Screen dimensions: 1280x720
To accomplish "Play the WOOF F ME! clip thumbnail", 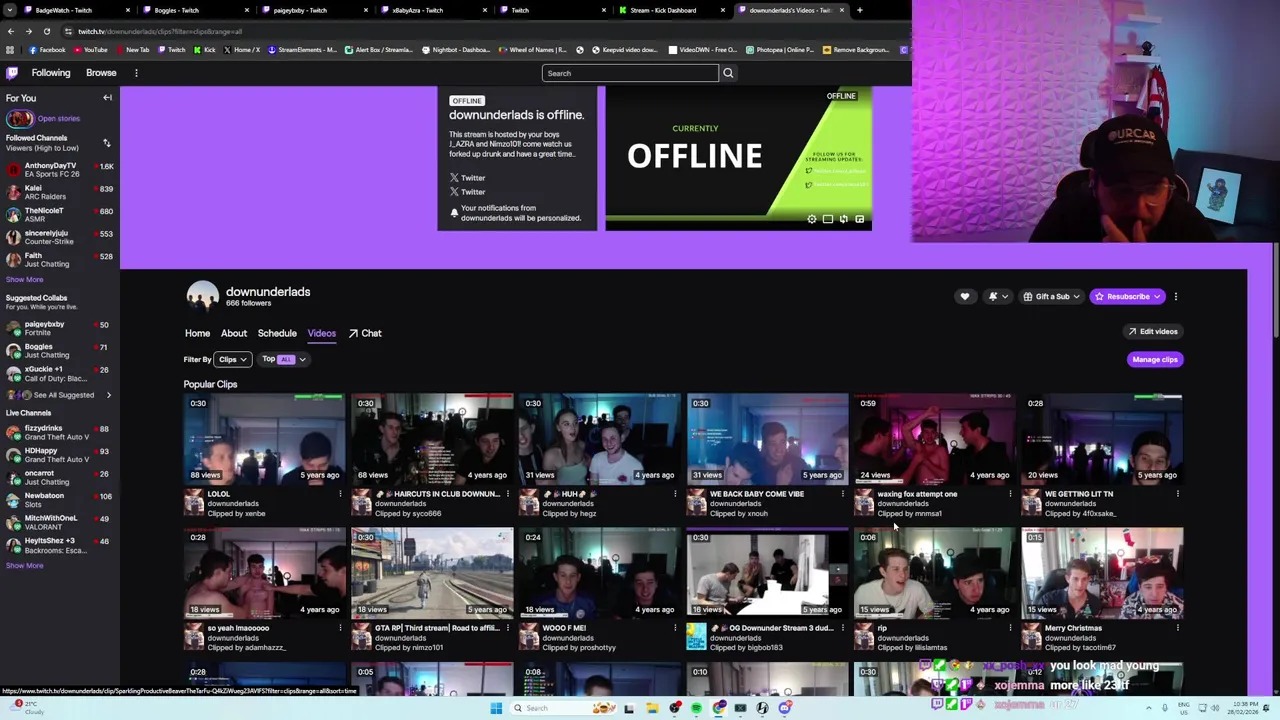I will pos(599,573).
